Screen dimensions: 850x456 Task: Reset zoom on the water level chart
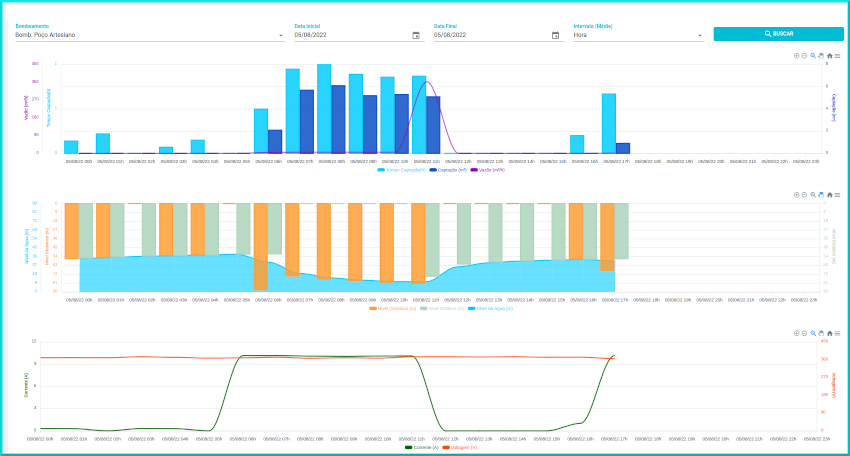829,195
